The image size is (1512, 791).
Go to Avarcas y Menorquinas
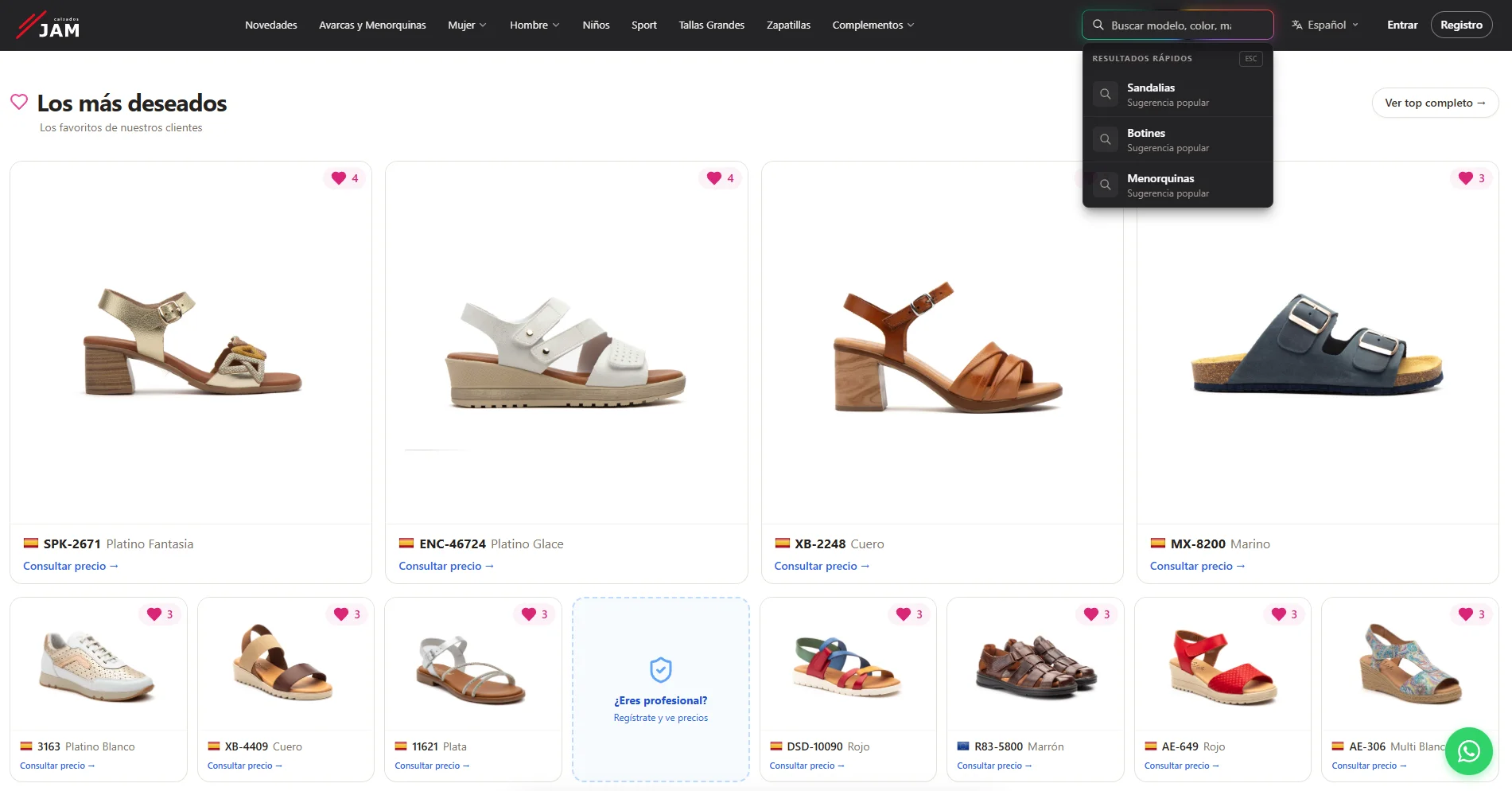point(372,25)
